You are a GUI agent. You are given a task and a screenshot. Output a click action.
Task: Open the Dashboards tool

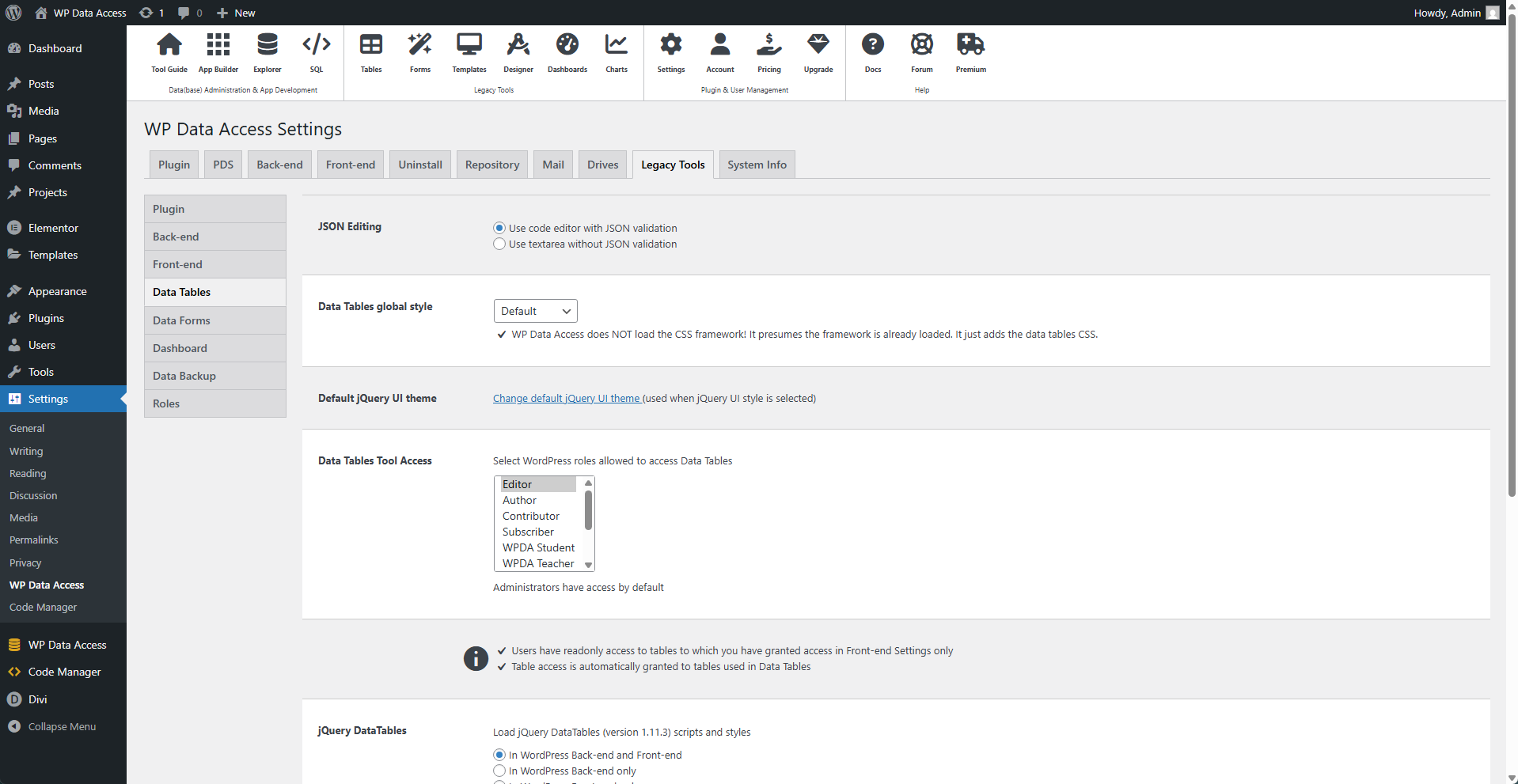tap(567, 51)
